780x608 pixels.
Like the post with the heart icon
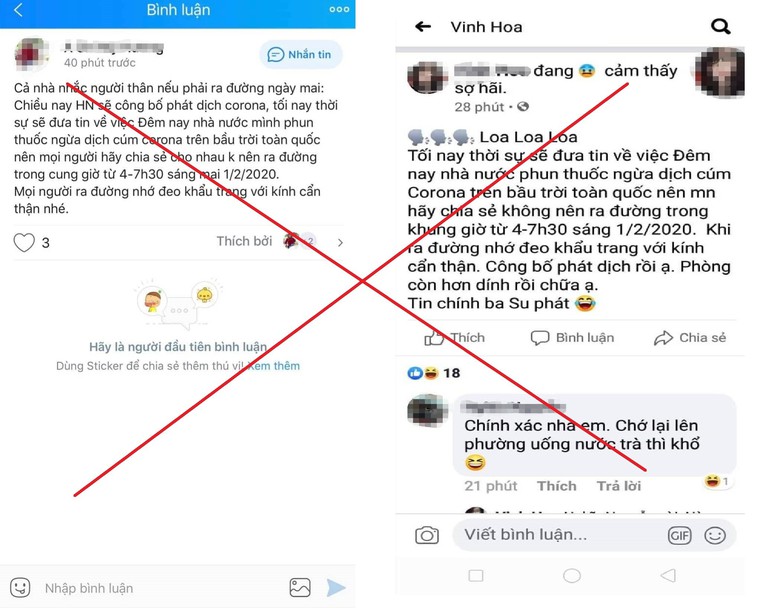(23, 243)
